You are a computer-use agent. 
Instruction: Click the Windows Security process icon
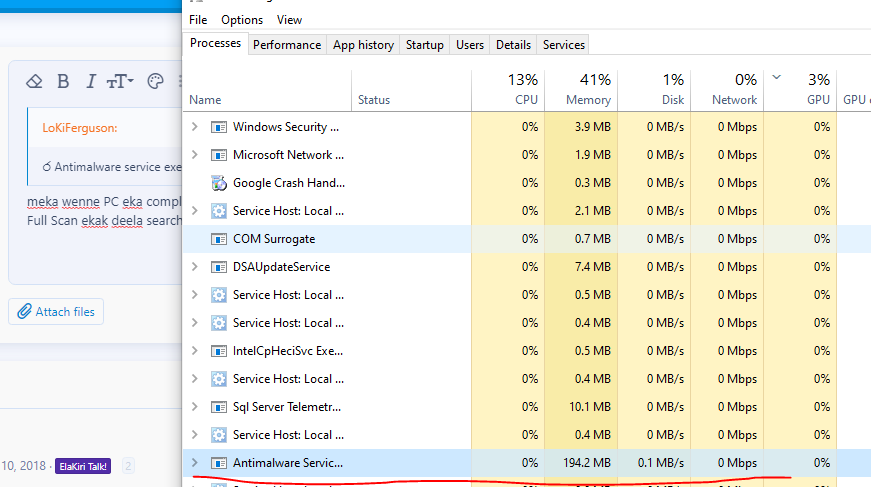pos(219,127)
